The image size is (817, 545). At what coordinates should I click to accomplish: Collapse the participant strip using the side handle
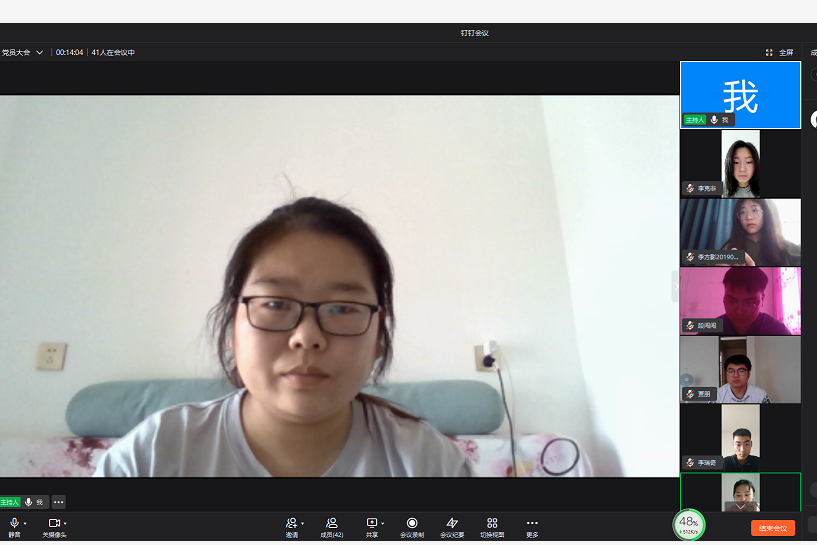675,287
